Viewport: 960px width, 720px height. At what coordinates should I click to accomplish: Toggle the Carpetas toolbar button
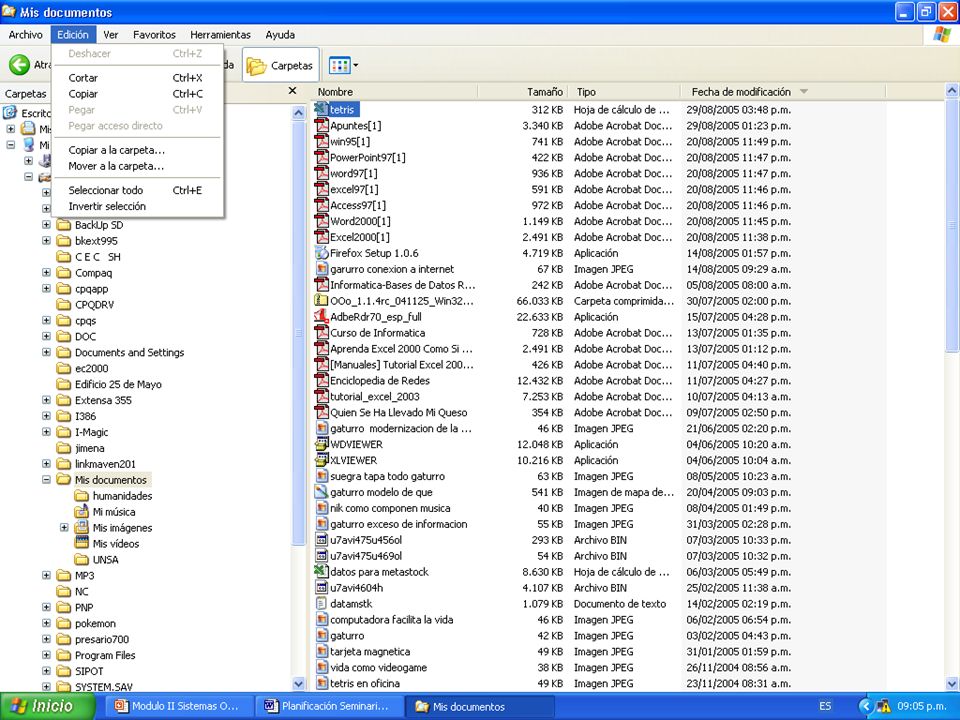[x=280, y=65]
